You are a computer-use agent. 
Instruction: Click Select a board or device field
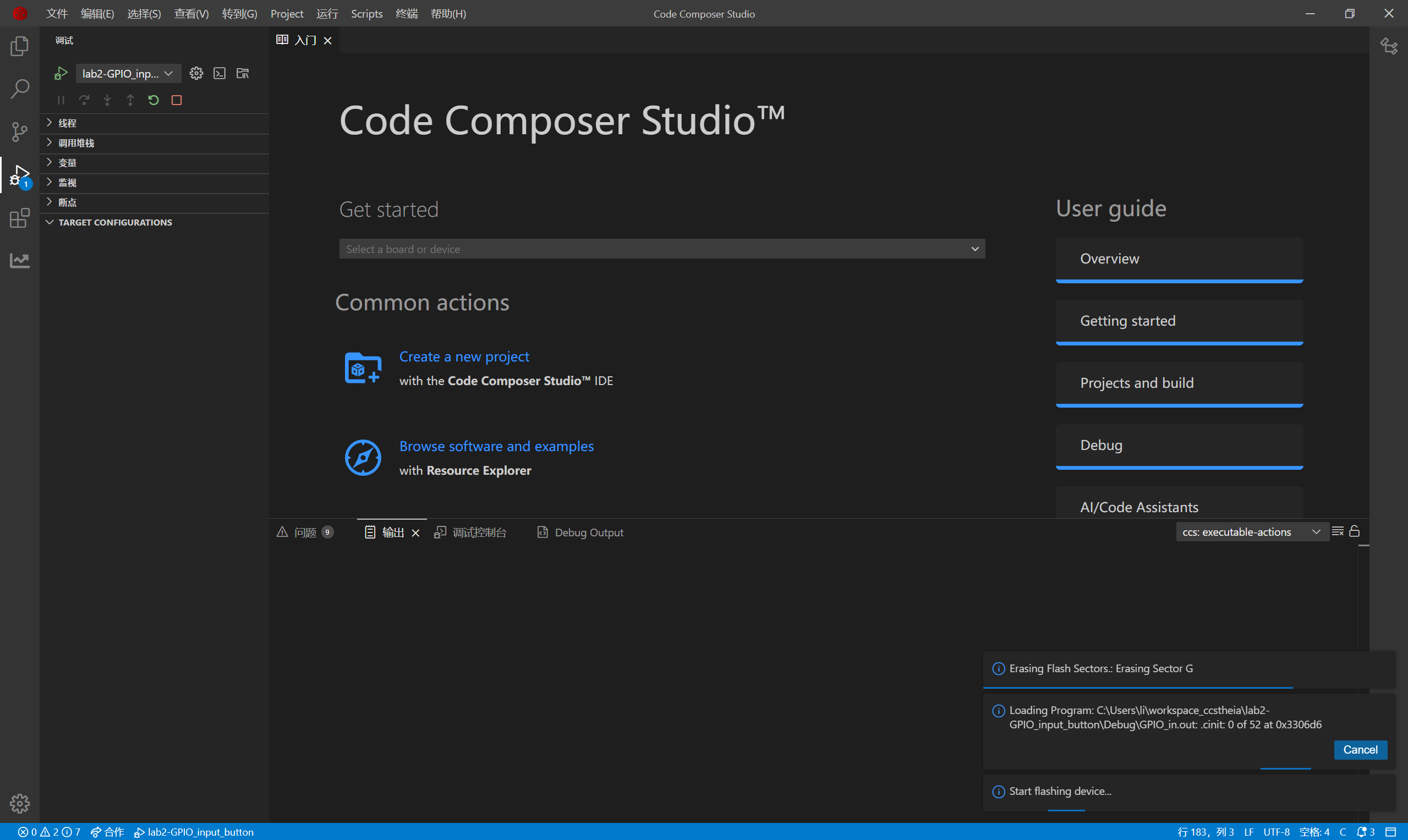[661, 249]
